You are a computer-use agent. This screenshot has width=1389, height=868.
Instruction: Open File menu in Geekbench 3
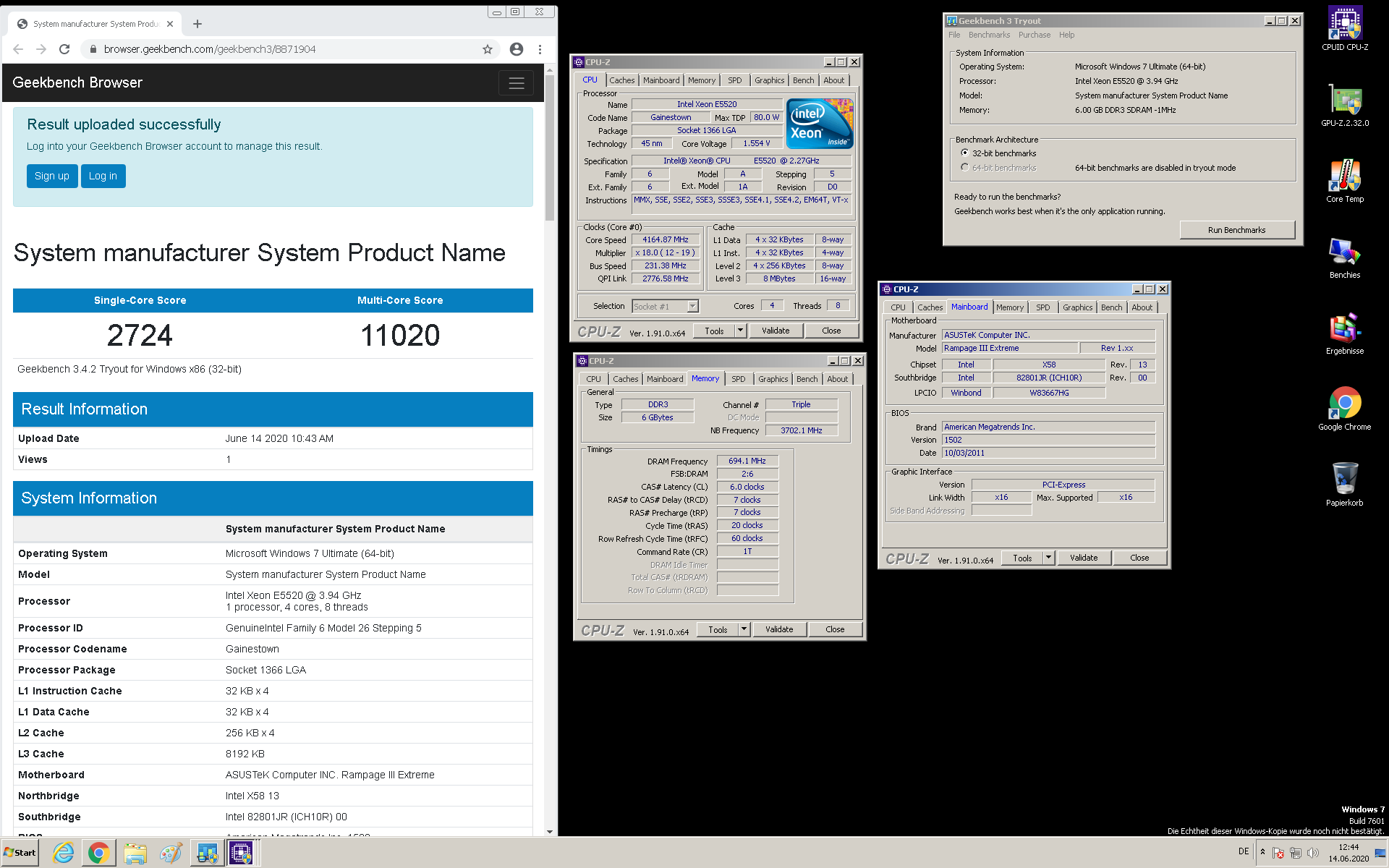tap(954, 35)
